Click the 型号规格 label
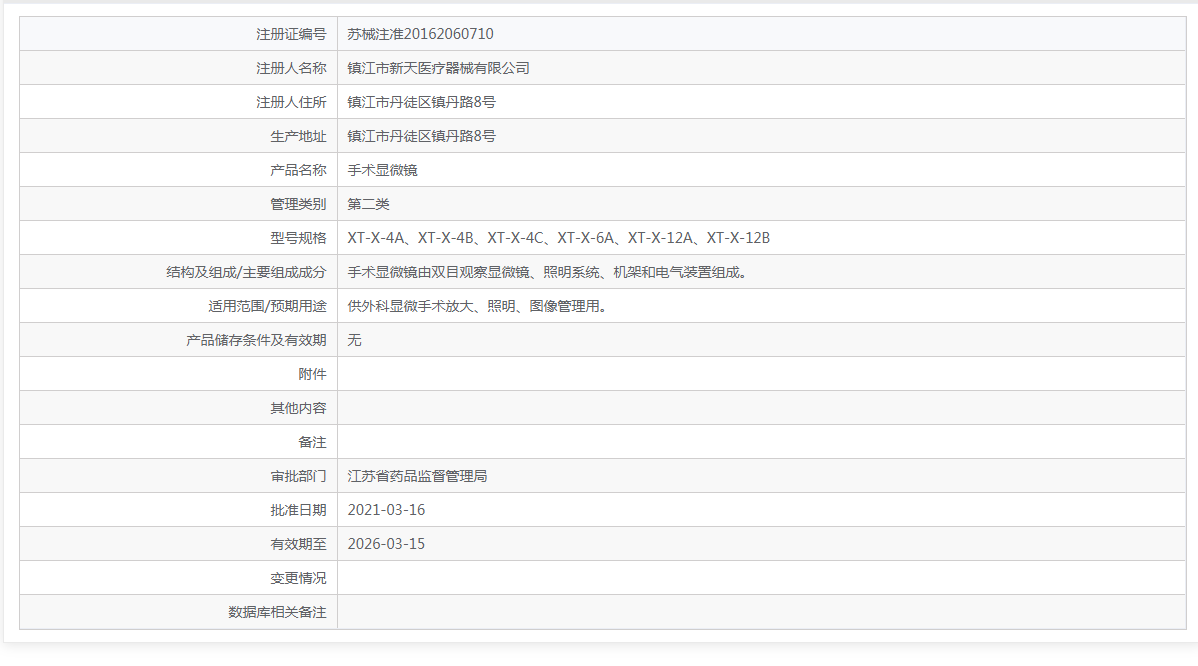The image size is (1198, 666). coord(298,238)
